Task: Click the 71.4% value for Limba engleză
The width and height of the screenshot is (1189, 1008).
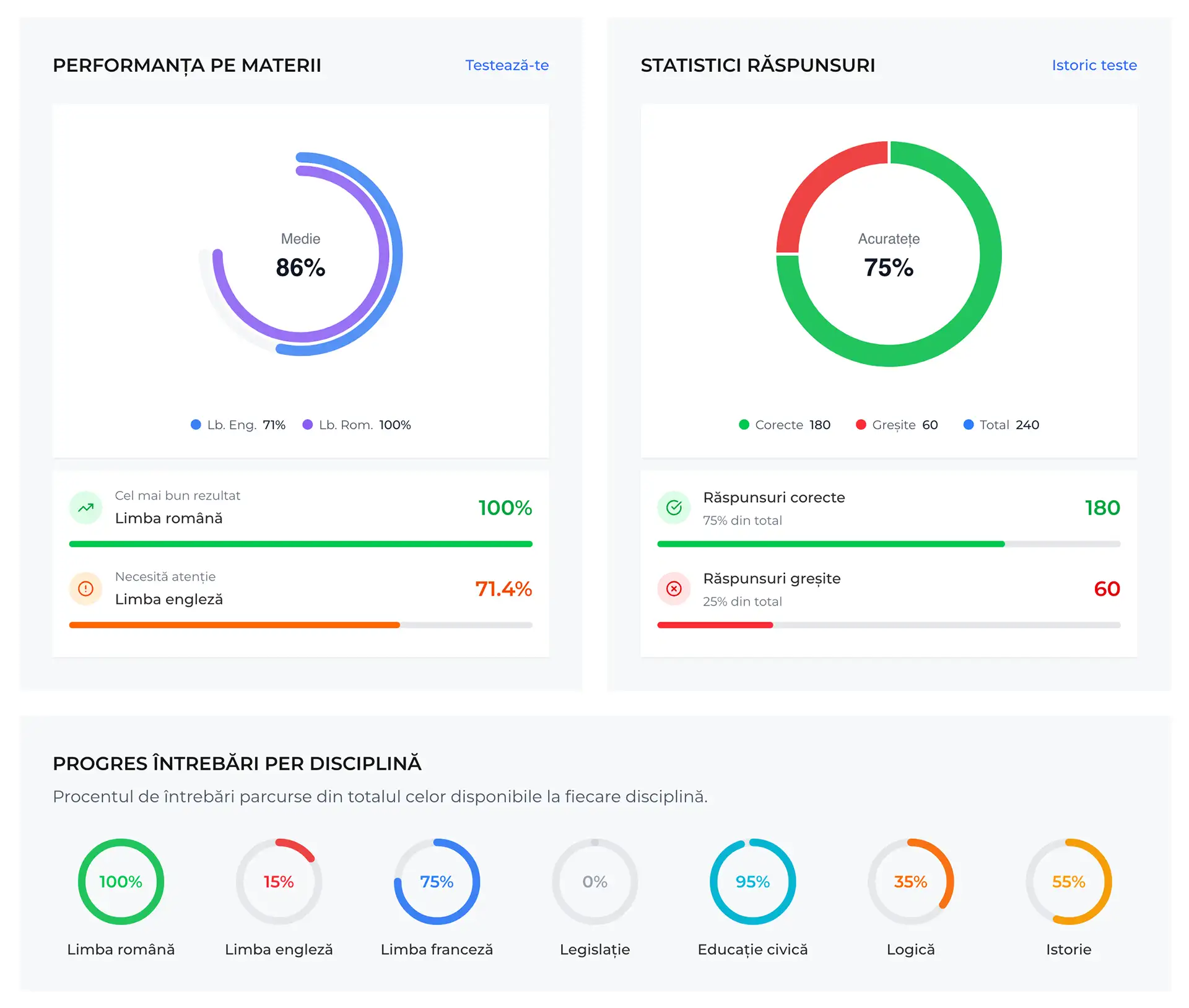Action: coord(503,588)
